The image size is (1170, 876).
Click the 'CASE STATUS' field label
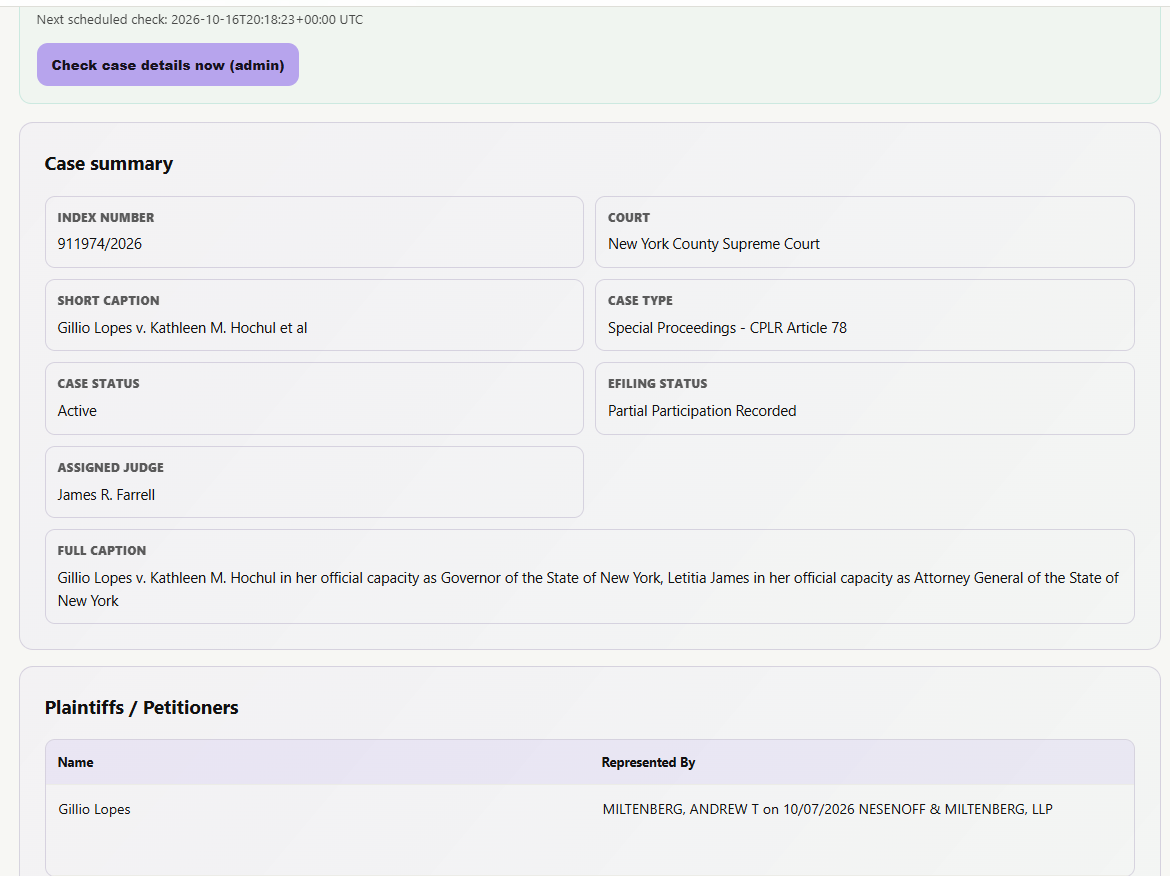[98, 383]
